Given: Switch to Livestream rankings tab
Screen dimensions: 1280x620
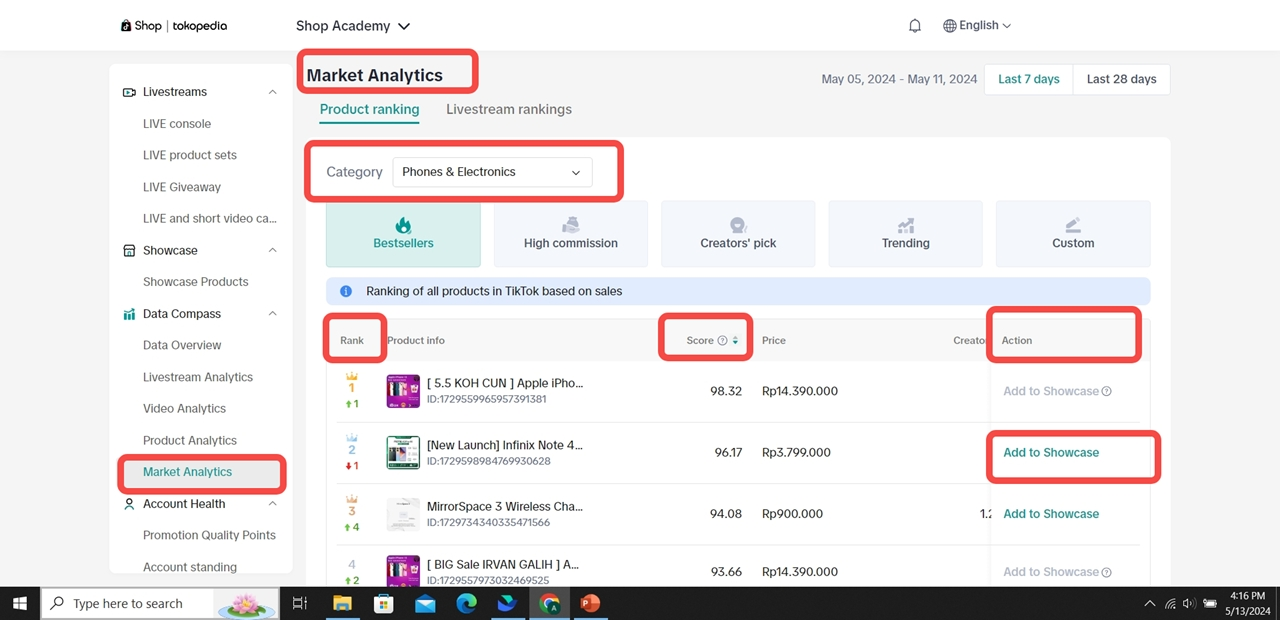Looking at the screenshot, I should [x=508, y=109].
